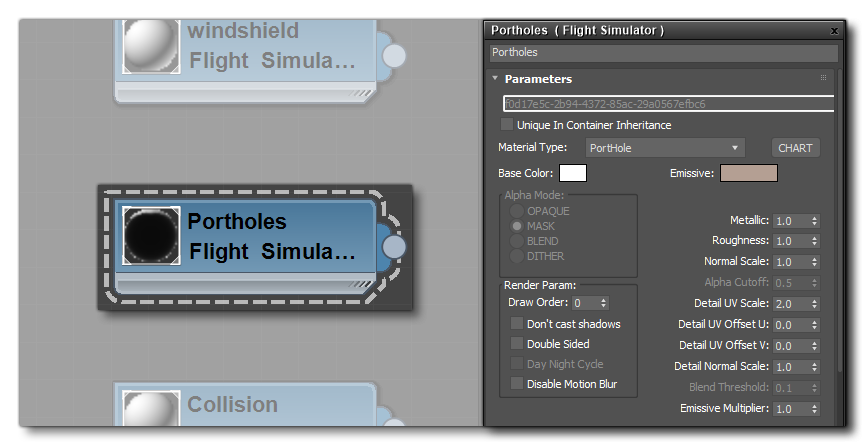866x446 pixels.
Task: Click the Normal Scale spinner arrows
Action: click(815, 262)
